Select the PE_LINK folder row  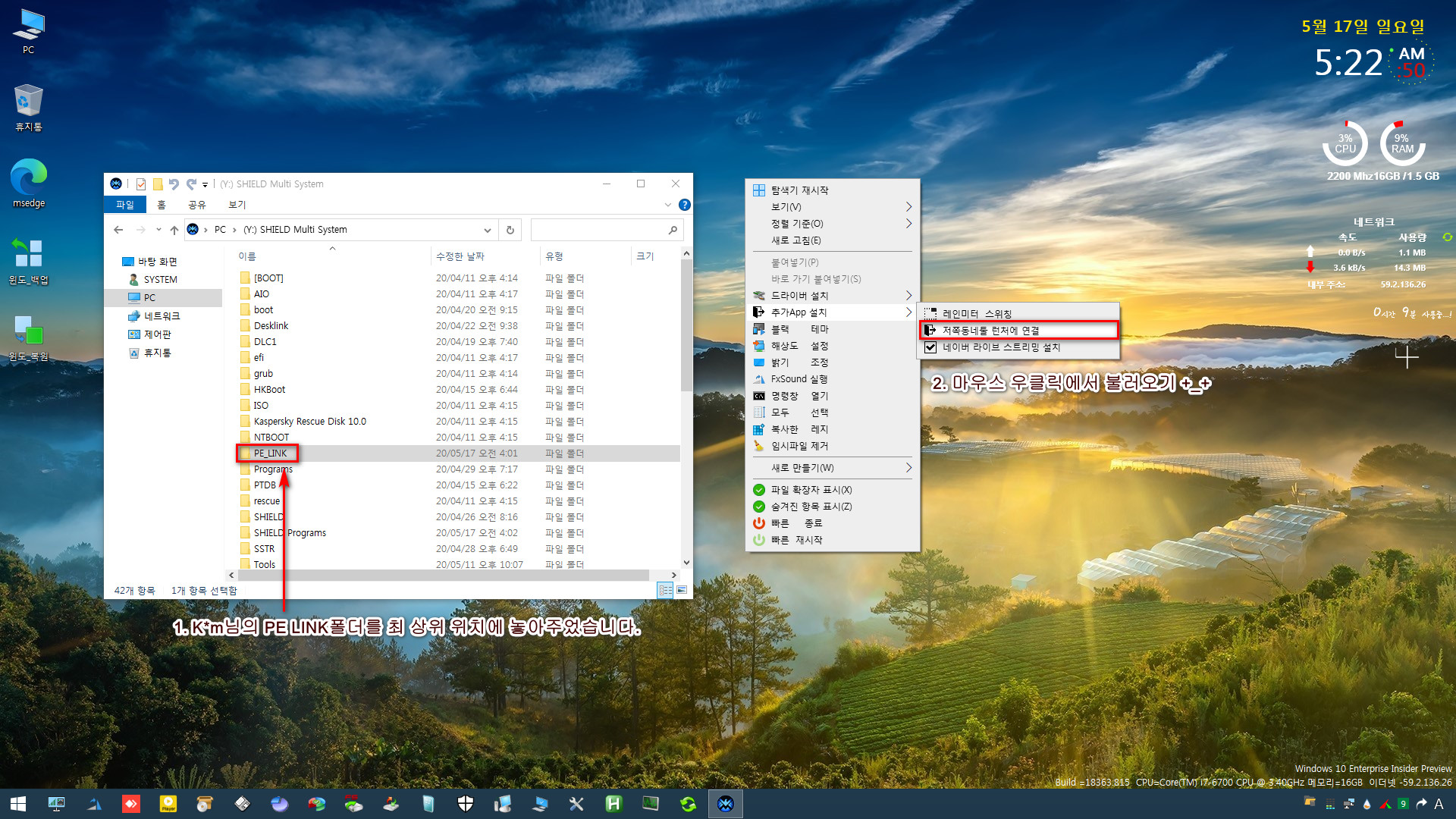(458, 453)
